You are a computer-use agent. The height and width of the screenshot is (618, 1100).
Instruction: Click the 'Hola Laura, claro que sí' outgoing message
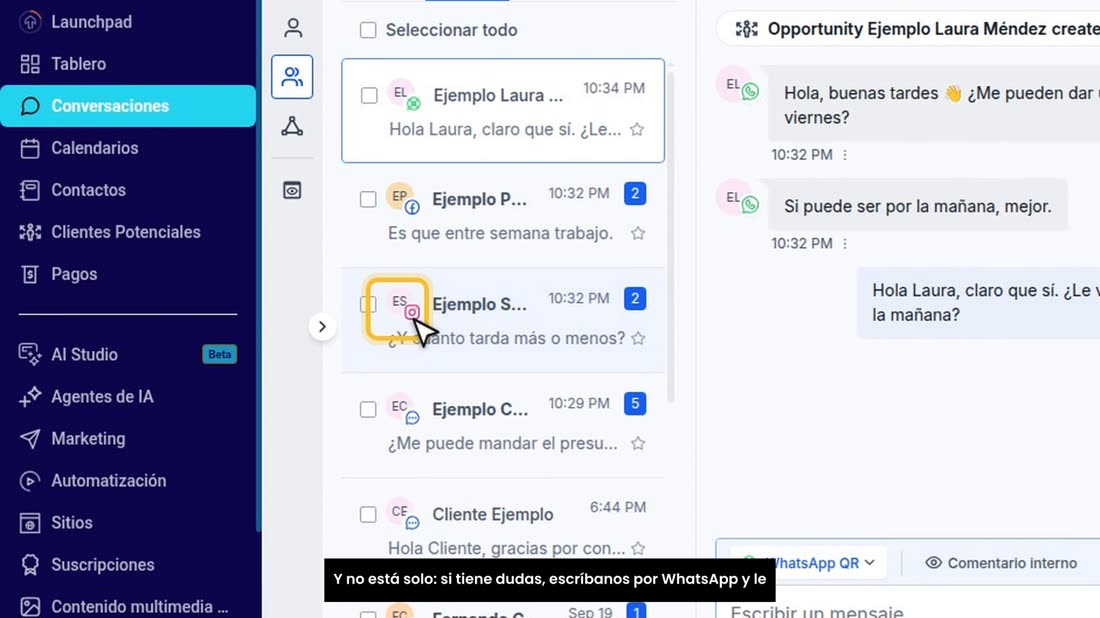[x=979, y=303]
